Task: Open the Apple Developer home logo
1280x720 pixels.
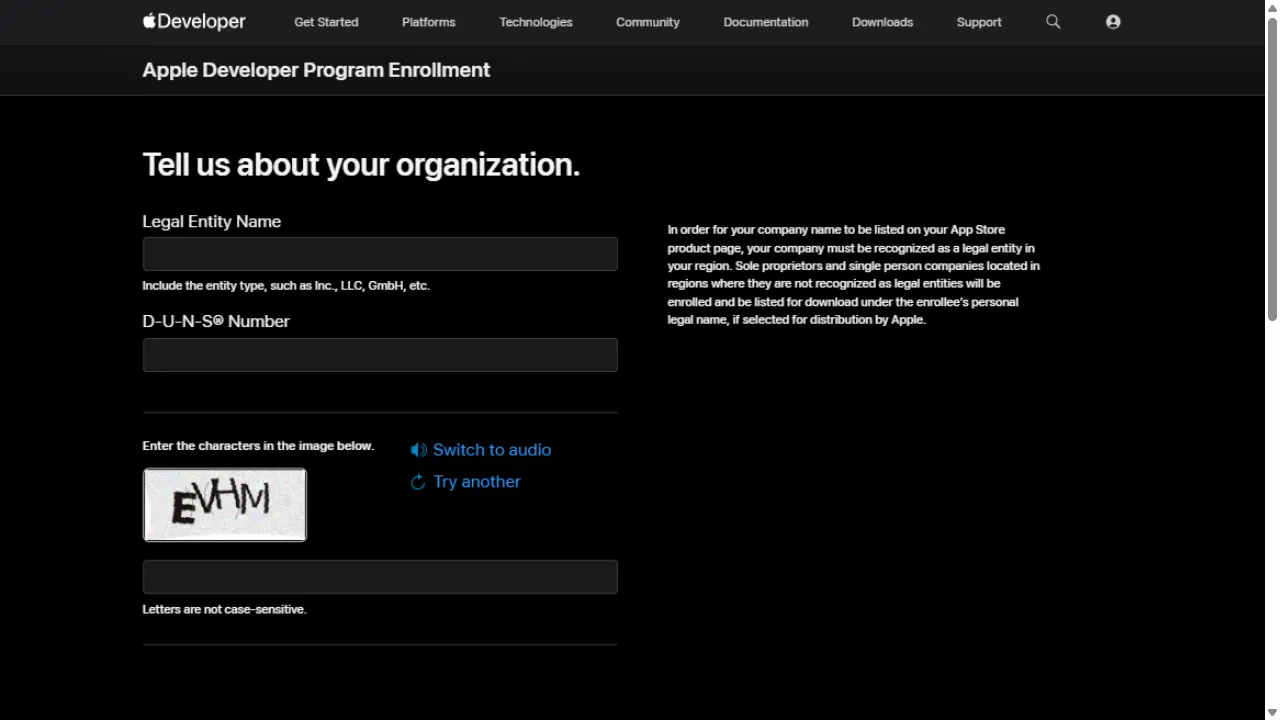Action: 194,21
